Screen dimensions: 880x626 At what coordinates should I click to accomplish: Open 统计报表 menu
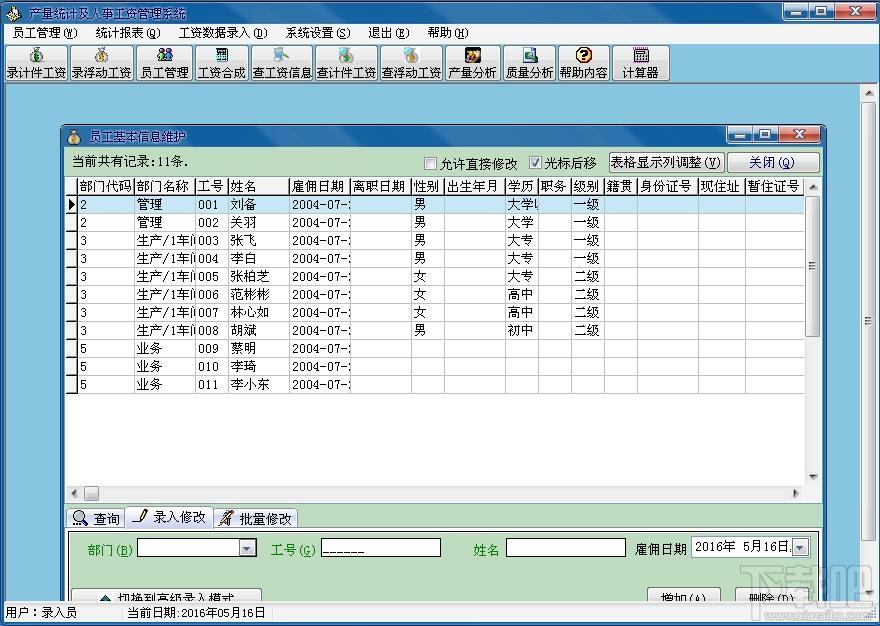128,33
